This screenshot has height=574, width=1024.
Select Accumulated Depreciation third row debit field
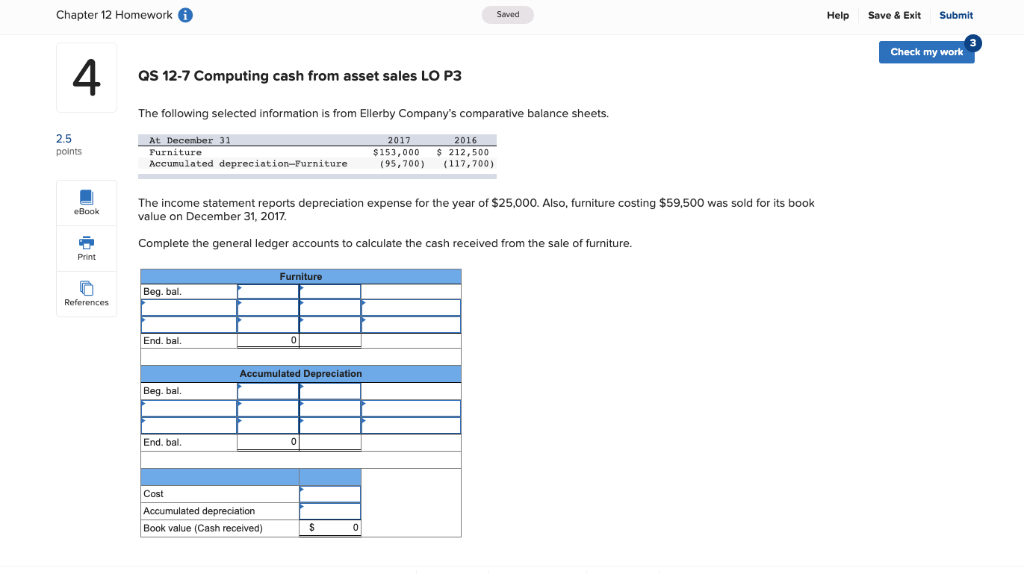(268, 425)
